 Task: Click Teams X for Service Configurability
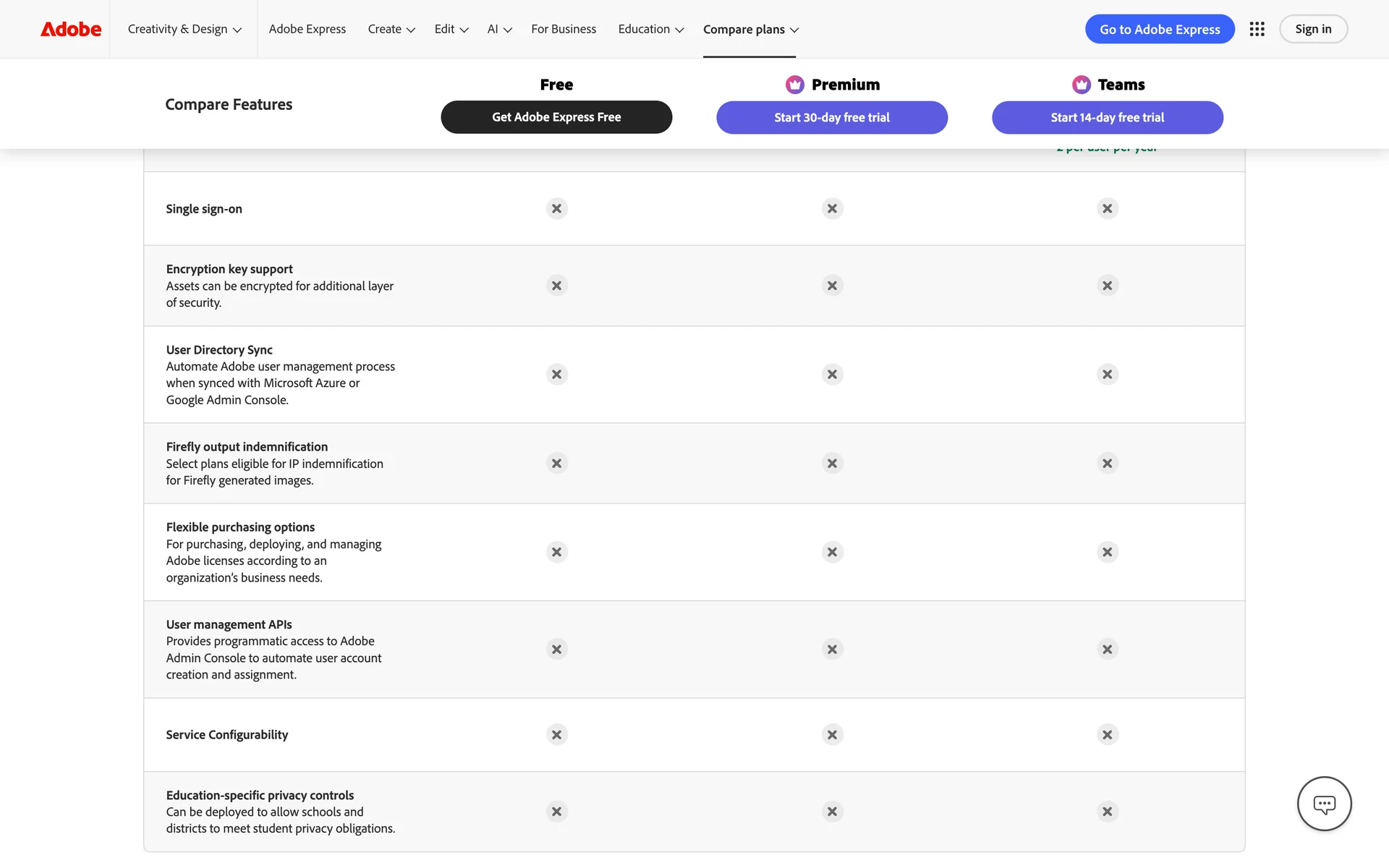(x=1107, y=735)
